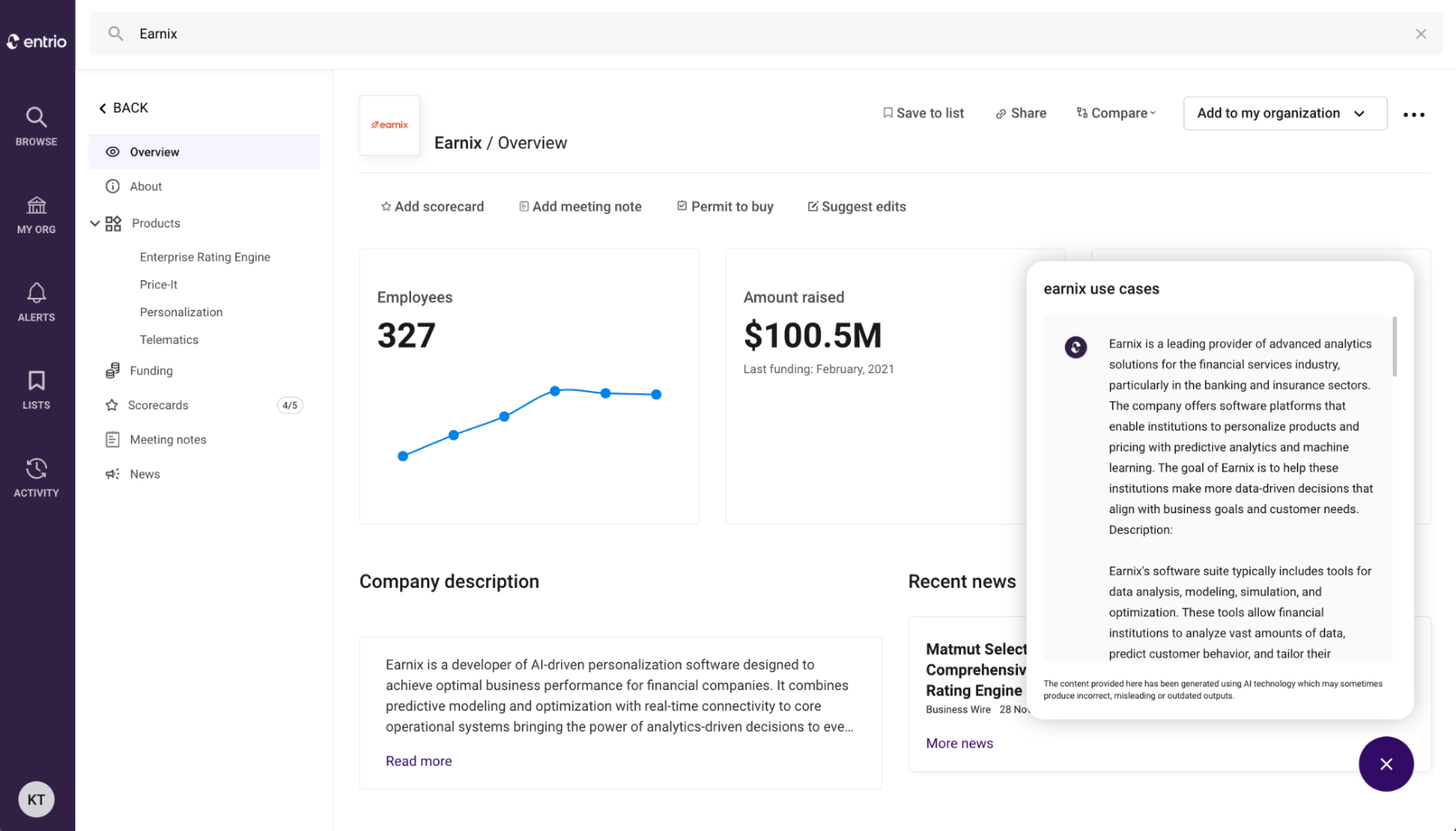
Task: Click in the search field containing Earnix
Action: click(766, 34)
